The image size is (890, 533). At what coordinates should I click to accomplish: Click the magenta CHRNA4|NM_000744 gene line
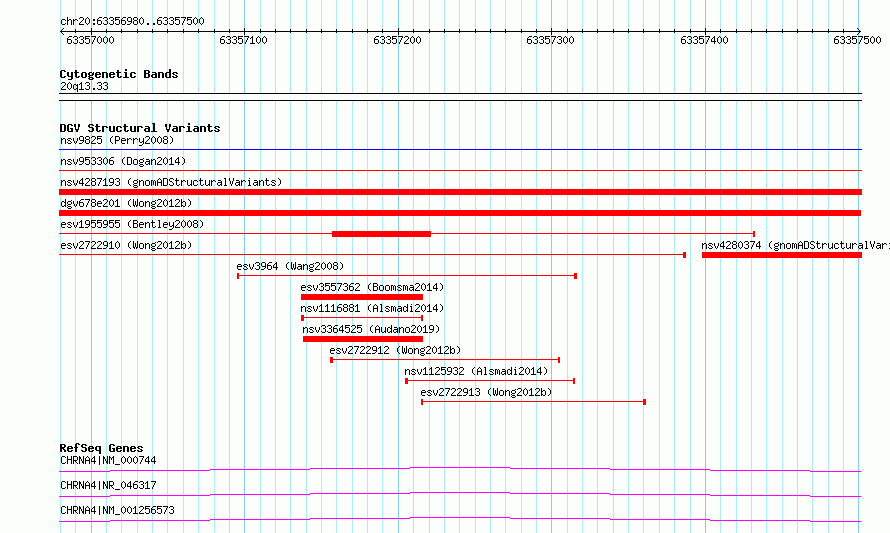460,469
